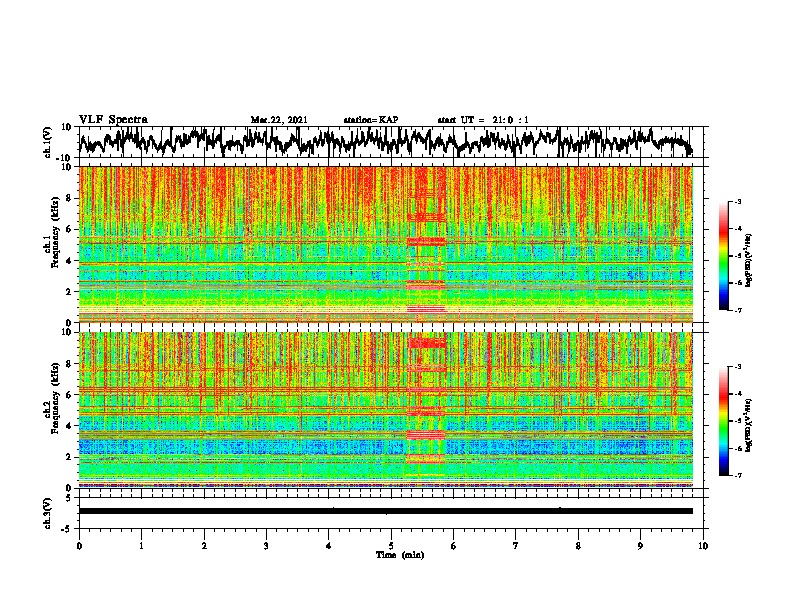
Task: Click the time axis tick label "8"
Action: [578, 546]
